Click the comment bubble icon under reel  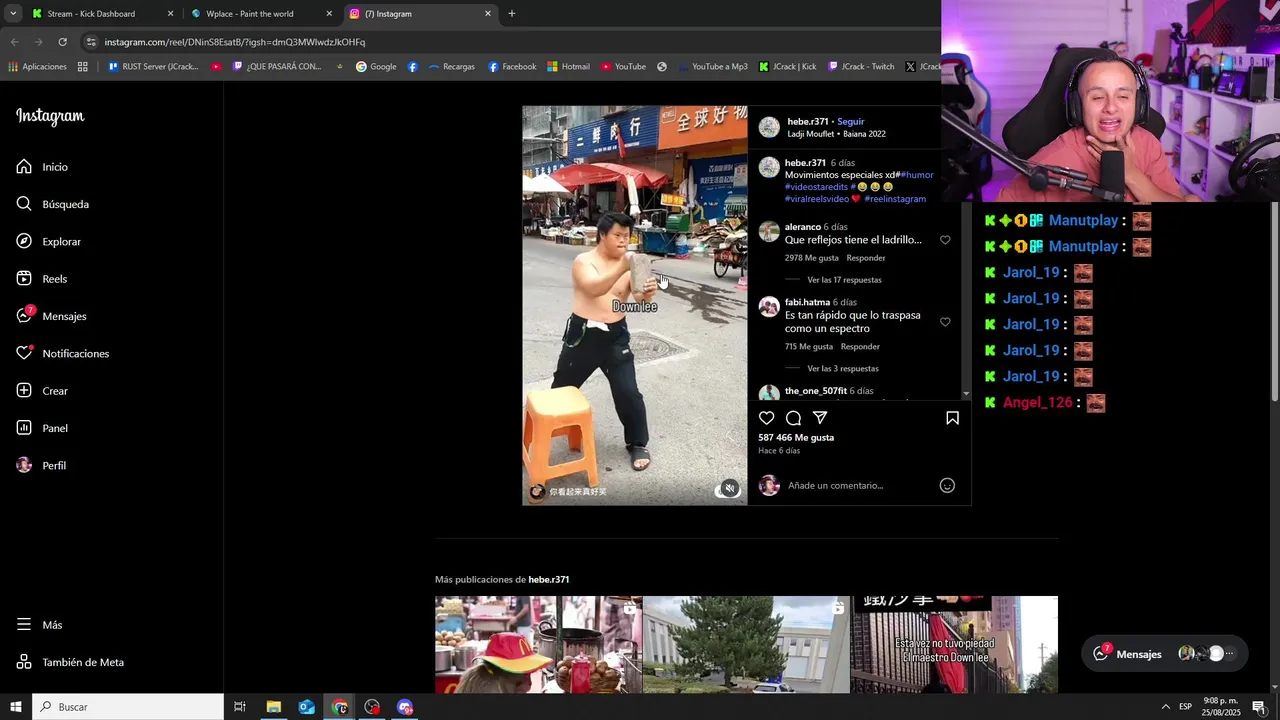click(793, 418)
